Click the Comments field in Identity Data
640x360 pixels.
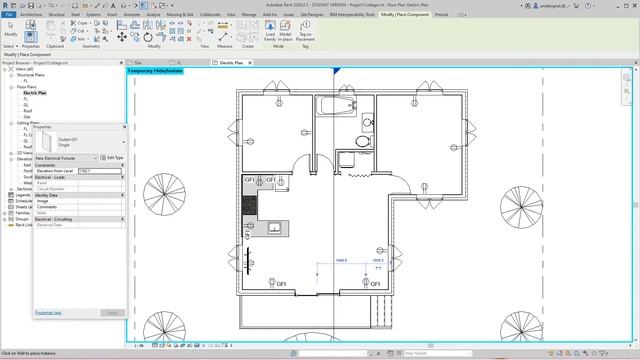pyautogui.click(x=100, y=207)
